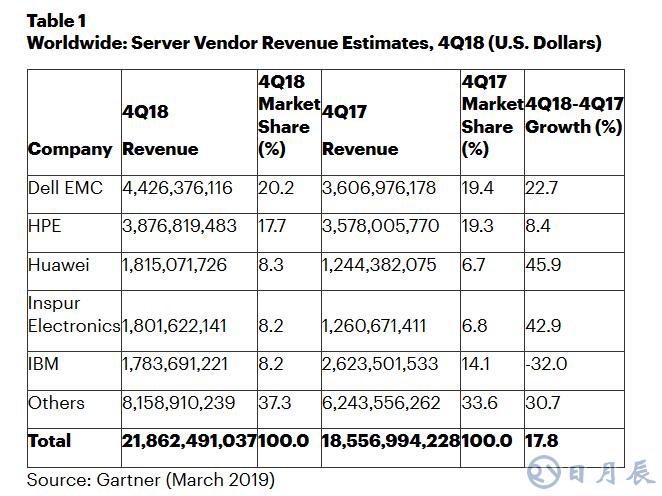662x496 pixels.
Task: Select Huawei's 45.9 growth cell
Action: (x=543, y=264)
